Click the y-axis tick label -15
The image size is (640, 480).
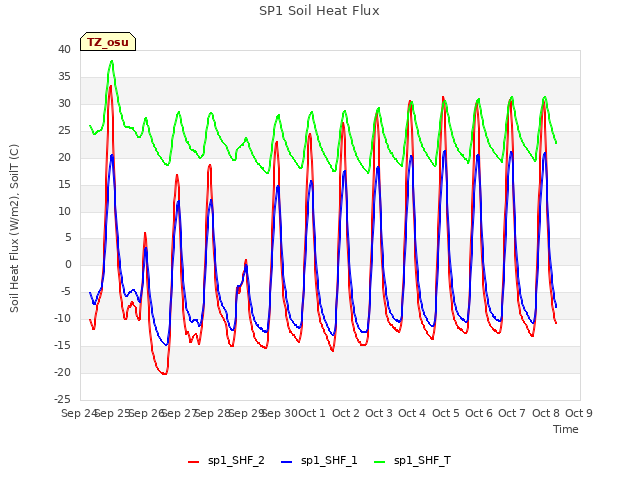coord(62,345)
